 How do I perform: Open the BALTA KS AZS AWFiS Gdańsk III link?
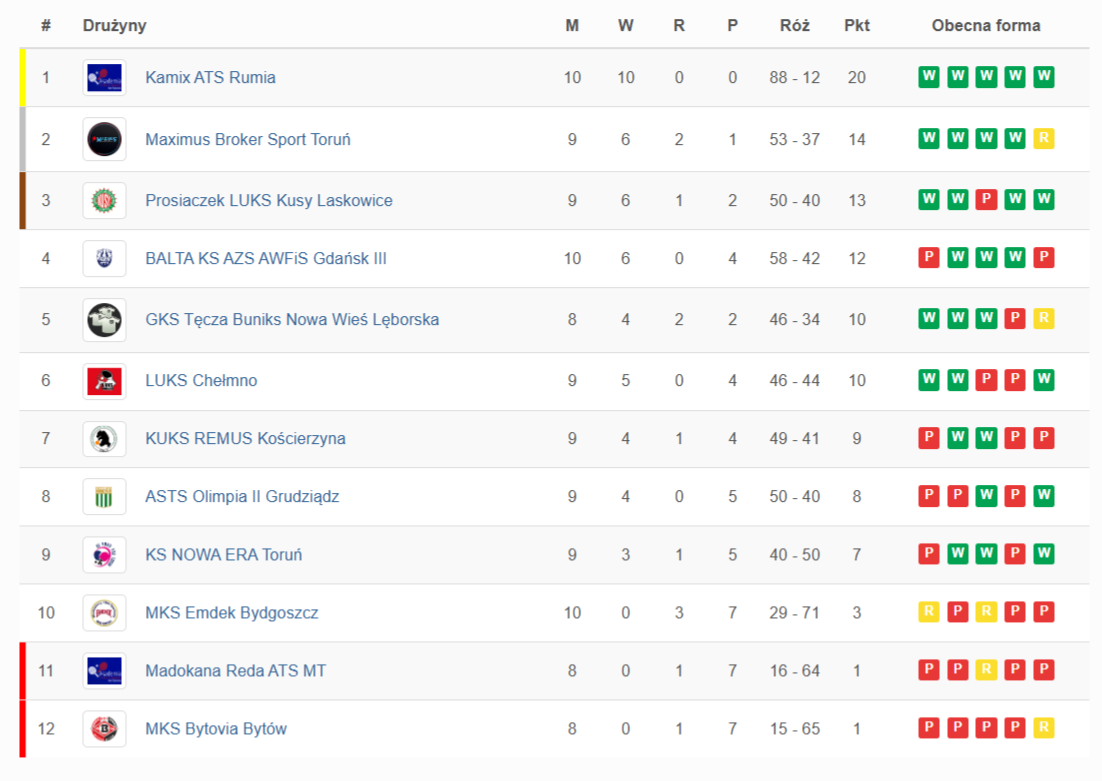click(x=266, y=259)
